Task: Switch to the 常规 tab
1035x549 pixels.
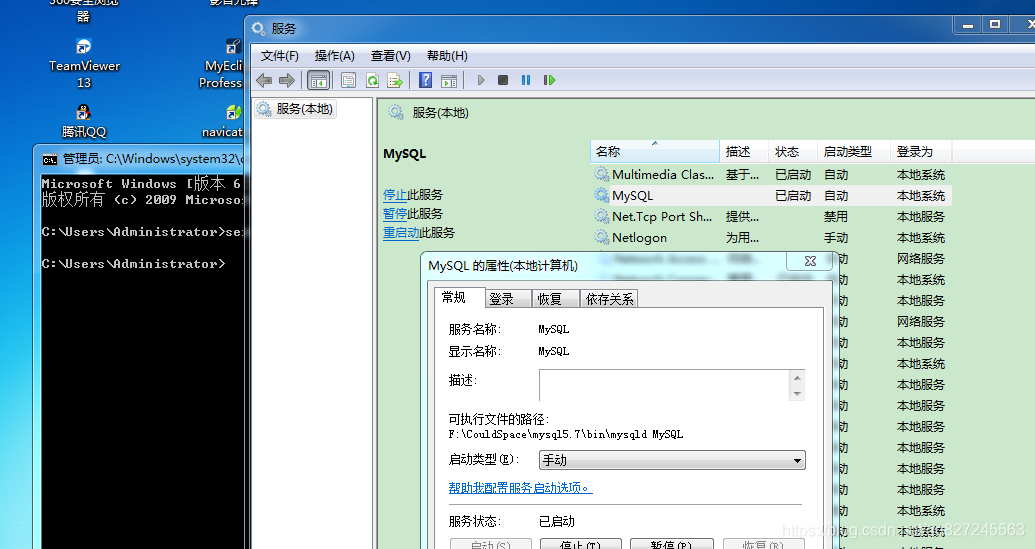Action: pyautogui.click(x=460, y=298)
